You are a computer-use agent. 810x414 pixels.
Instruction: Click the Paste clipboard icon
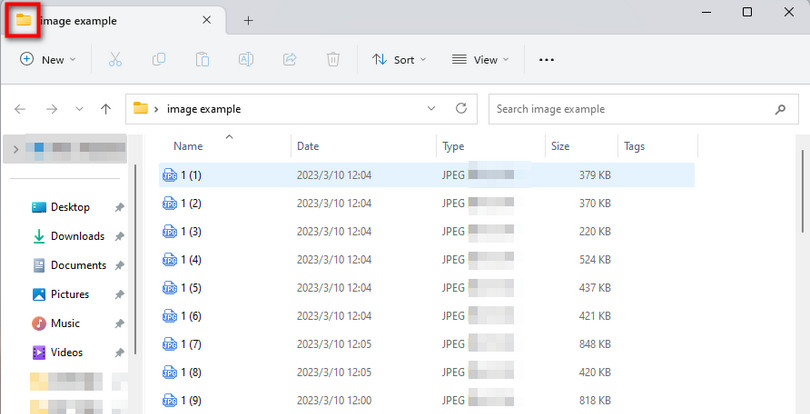(202, 60)
